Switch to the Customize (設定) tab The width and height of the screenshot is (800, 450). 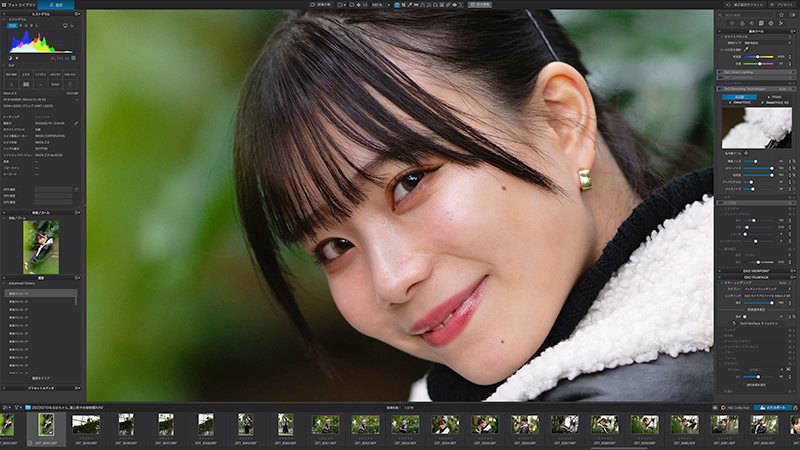pyautogui.click(x=56, y=5)
